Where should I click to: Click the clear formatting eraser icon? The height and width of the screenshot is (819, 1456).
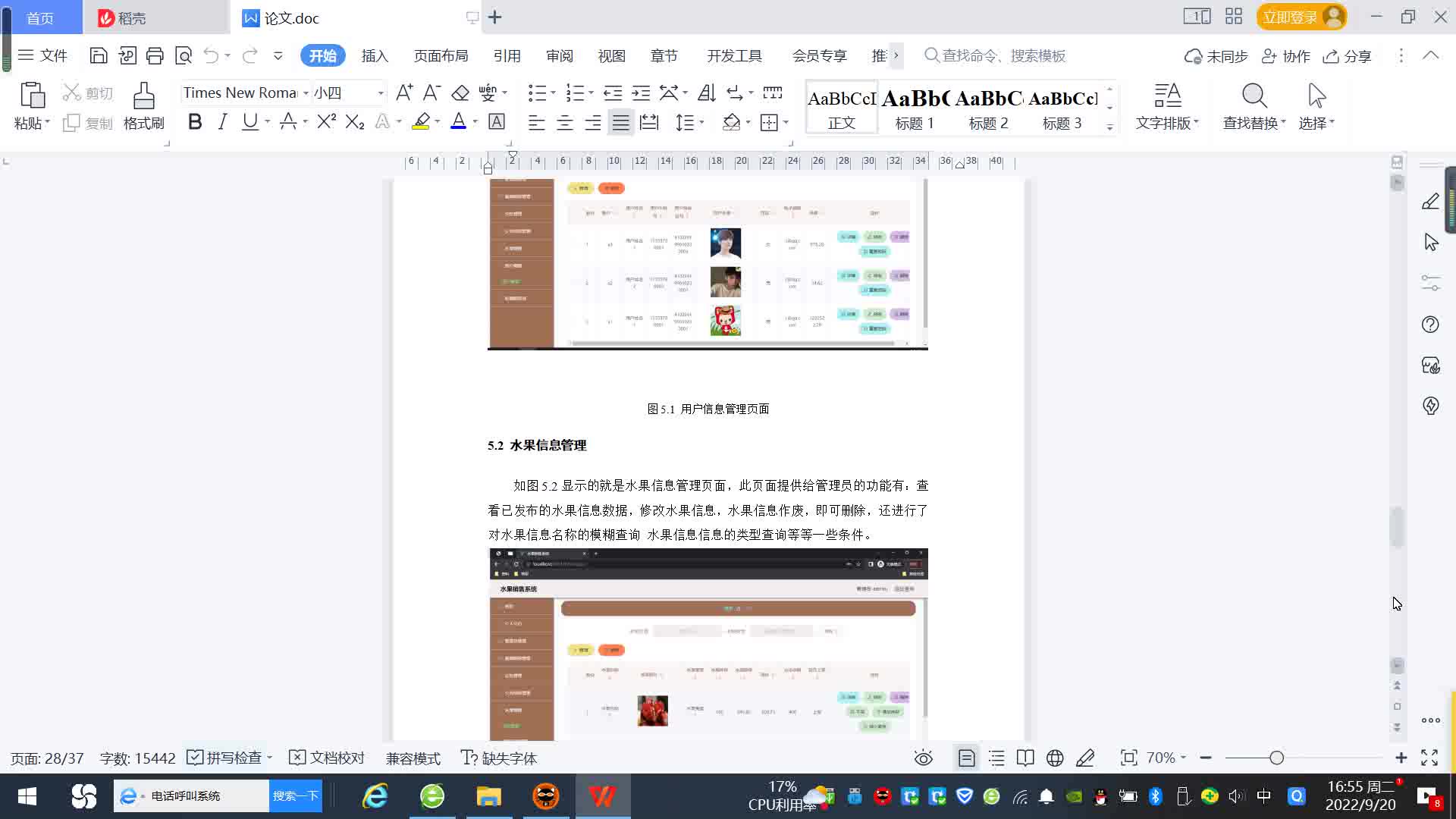(x=460, y=93)
